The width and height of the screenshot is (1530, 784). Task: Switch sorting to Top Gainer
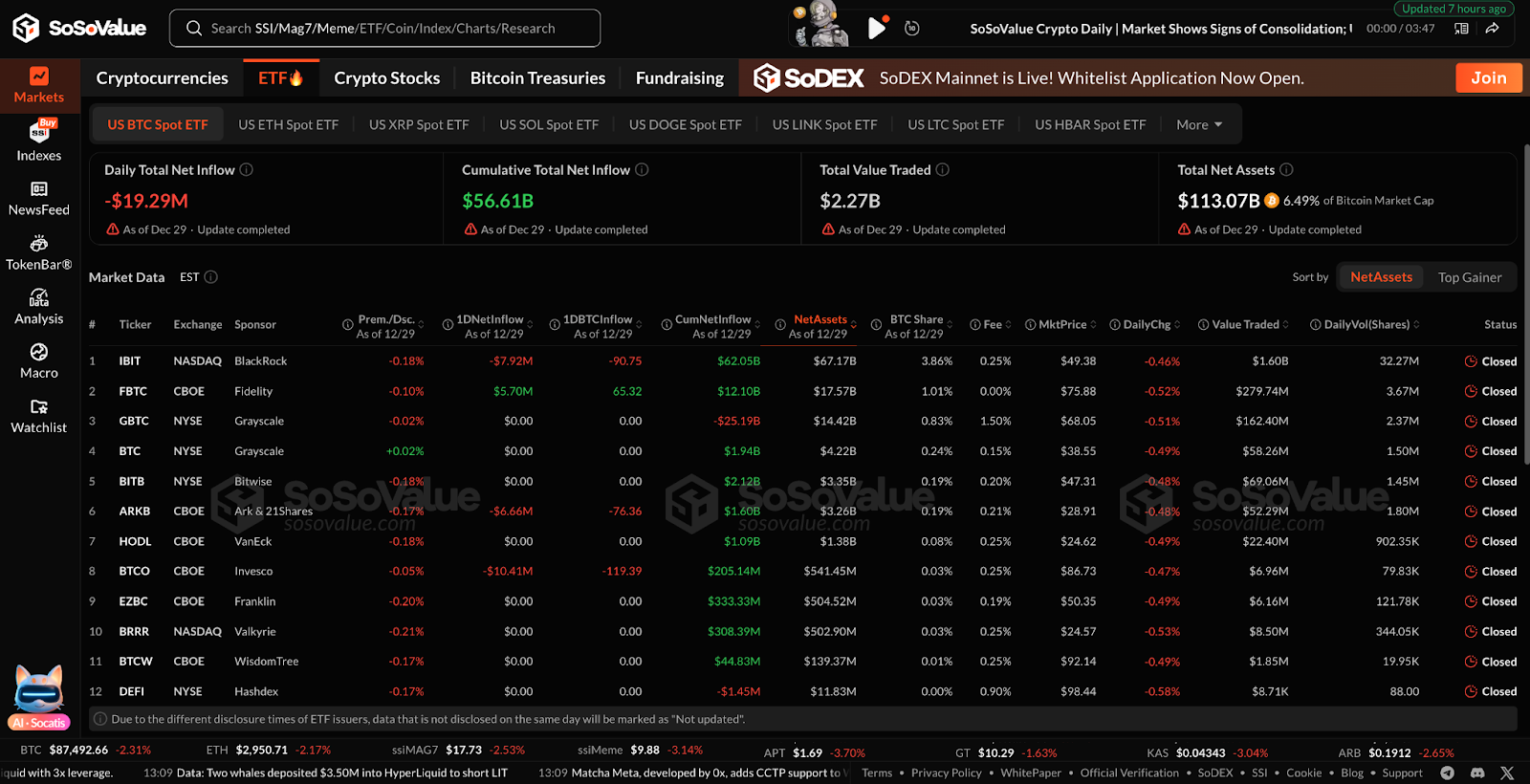[x=1469, y=277]
